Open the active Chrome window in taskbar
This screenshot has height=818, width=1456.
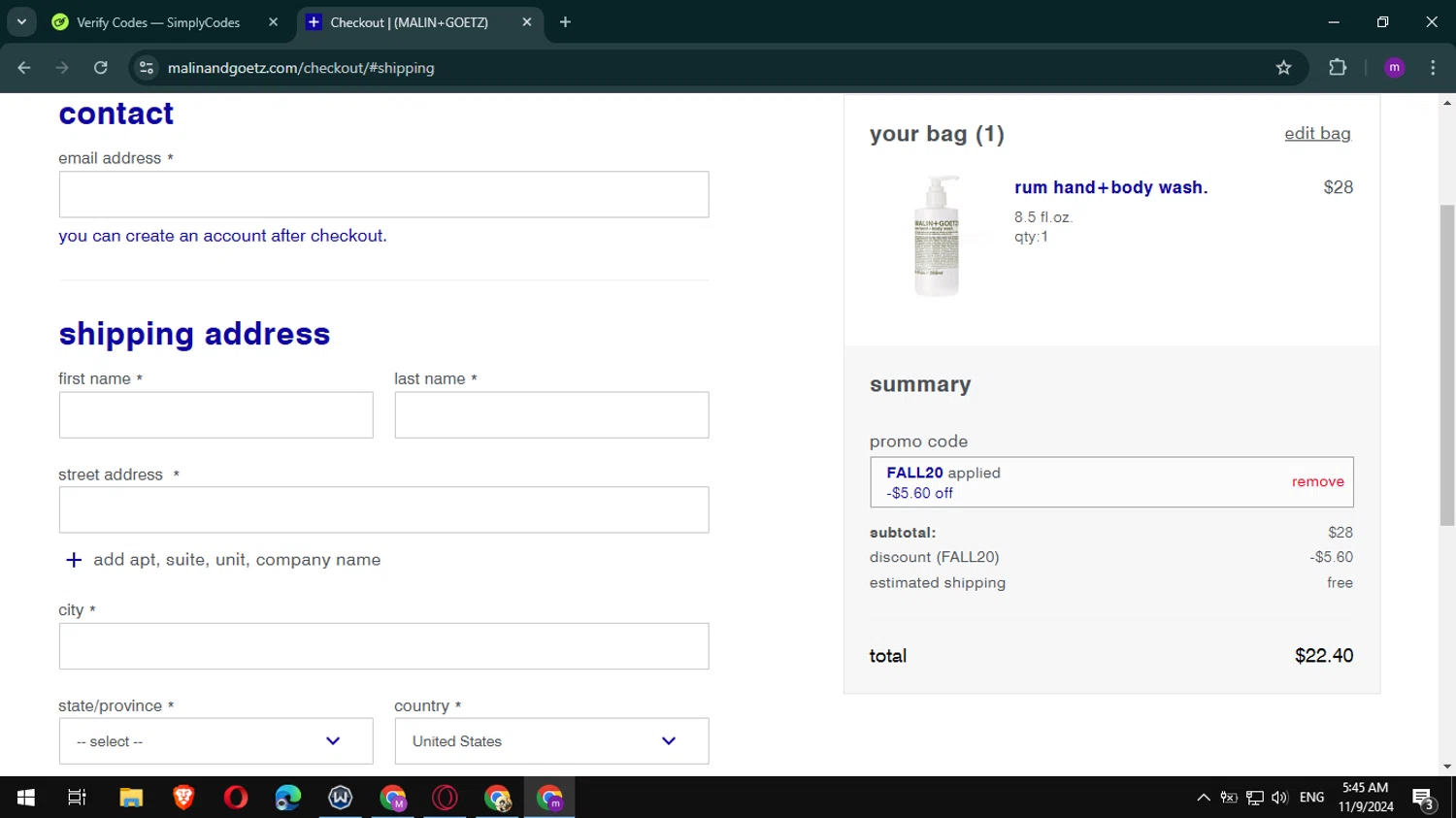(x=550, y=798)
